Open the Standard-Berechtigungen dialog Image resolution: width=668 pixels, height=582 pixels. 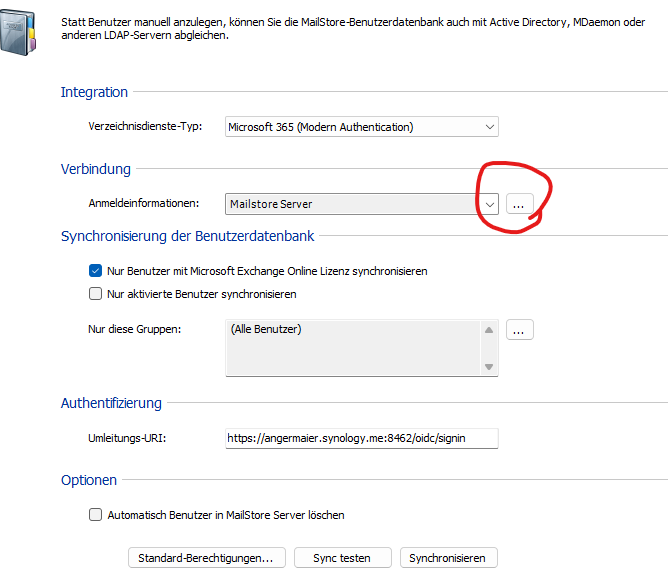[207, 558]
